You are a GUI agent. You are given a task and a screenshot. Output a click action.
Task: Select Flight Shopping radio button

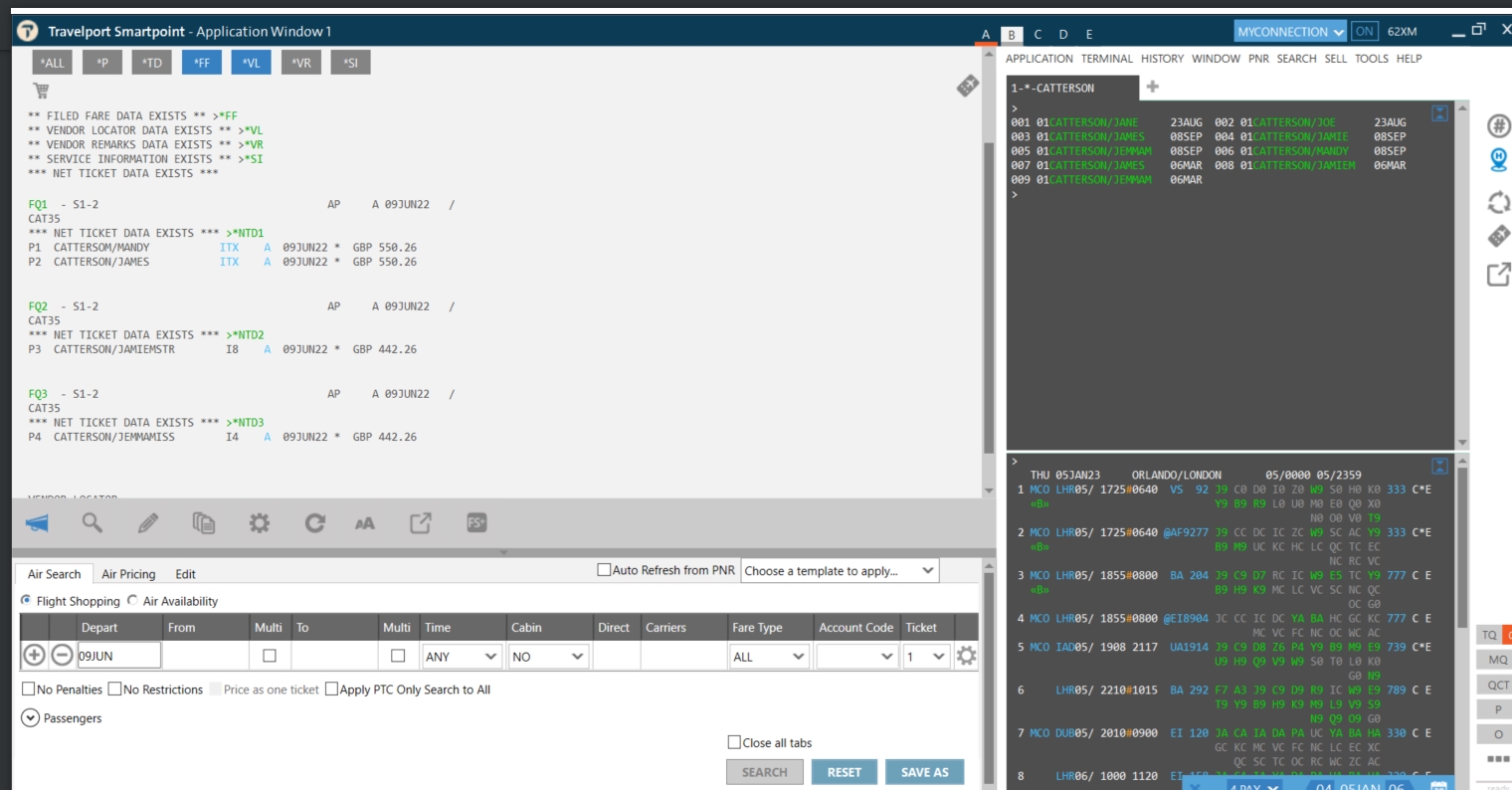(26, 600)
